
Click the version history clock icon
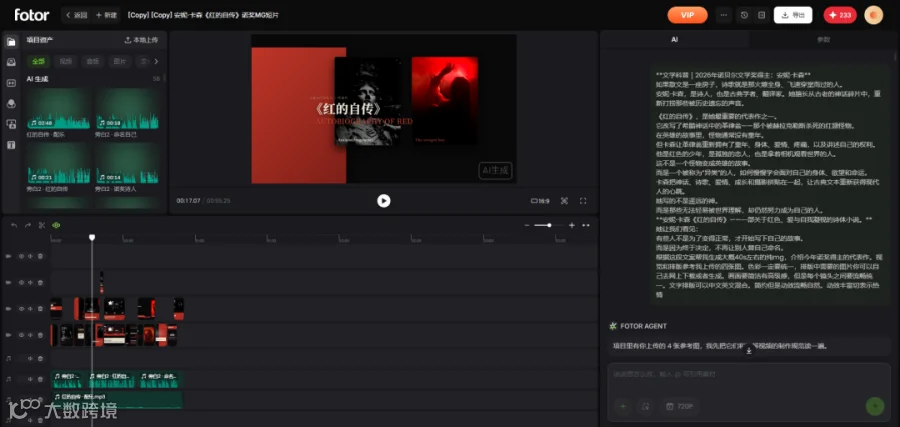tap(744, 15)
